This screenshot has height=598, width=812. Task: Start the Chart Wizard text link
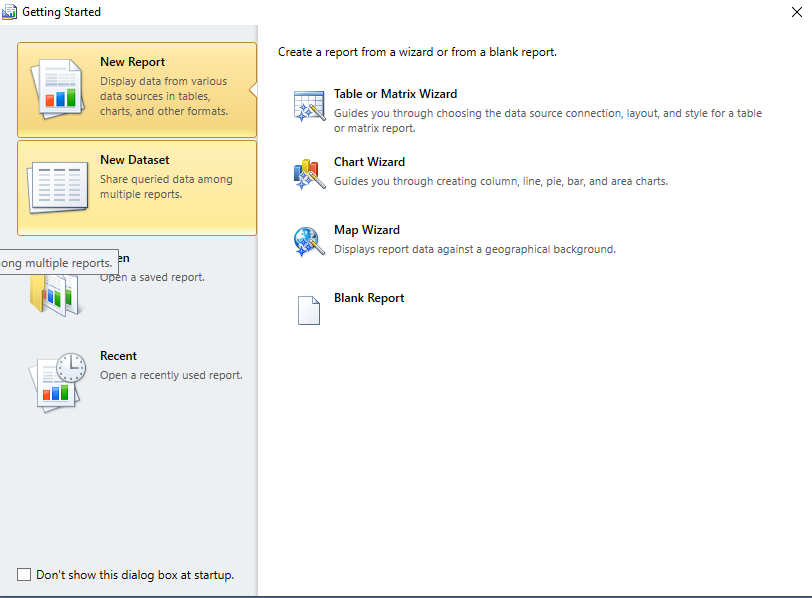(x=369, y=162)
